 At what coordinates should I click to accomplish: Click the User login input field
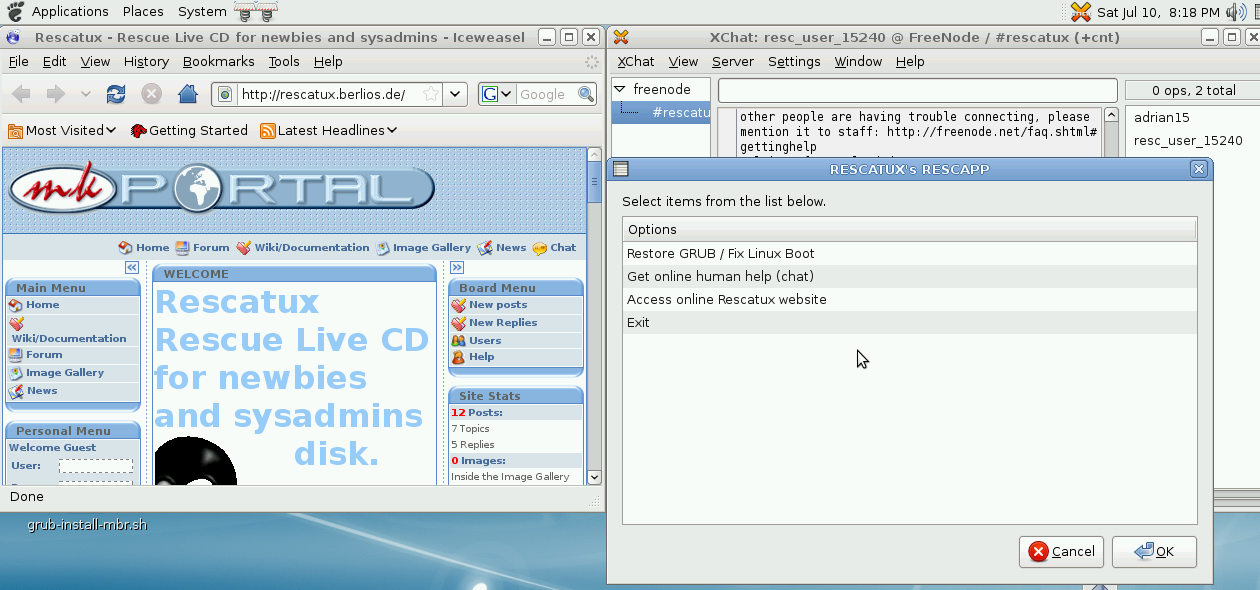[96, 466]
